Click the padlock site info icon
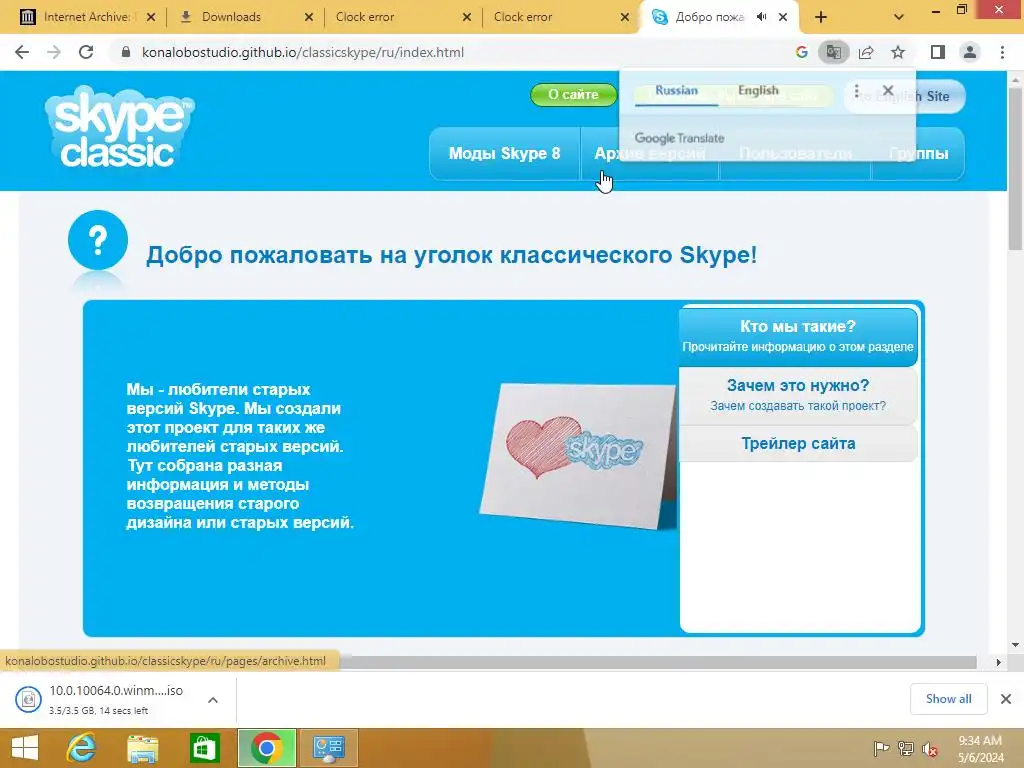Screen dimensions: 1024x768 pos(126,52)
